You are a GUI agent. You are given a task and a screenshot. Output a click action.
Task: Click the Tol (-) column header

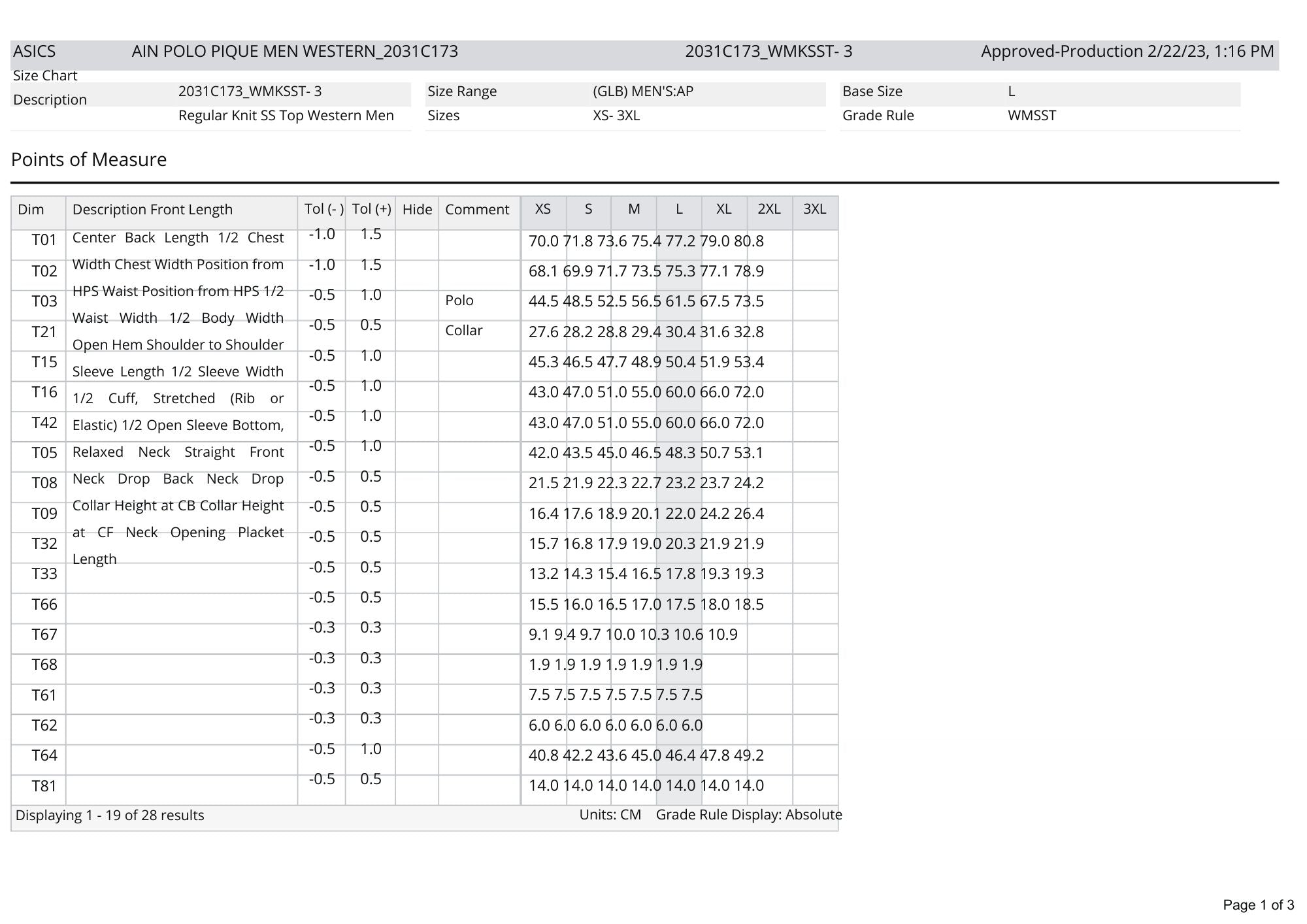323,209
